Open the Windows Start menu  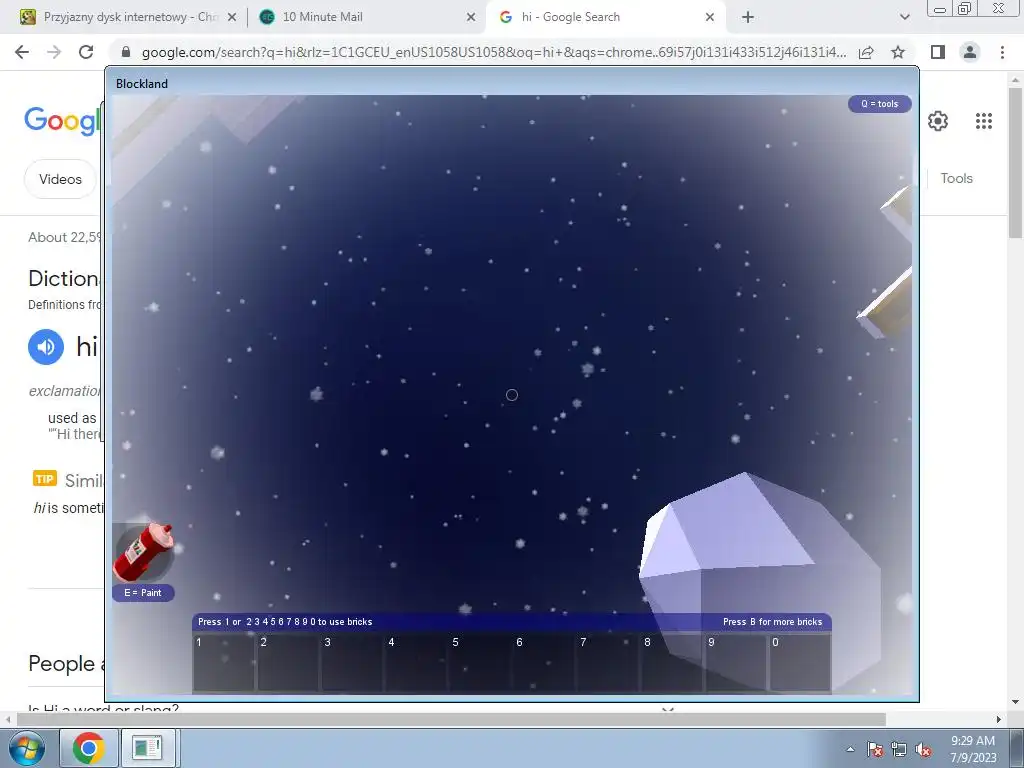pos(26,748)
